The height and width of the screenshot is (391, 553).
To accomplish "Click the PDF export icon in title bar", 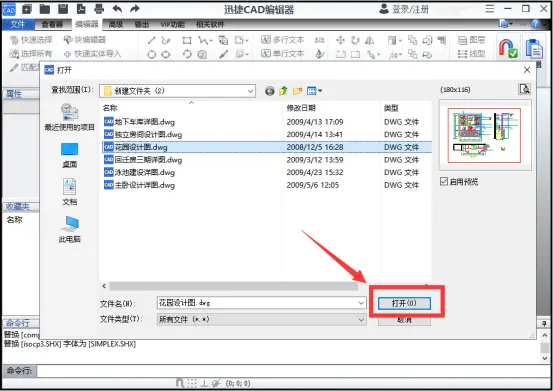I will tap(81, 9).
